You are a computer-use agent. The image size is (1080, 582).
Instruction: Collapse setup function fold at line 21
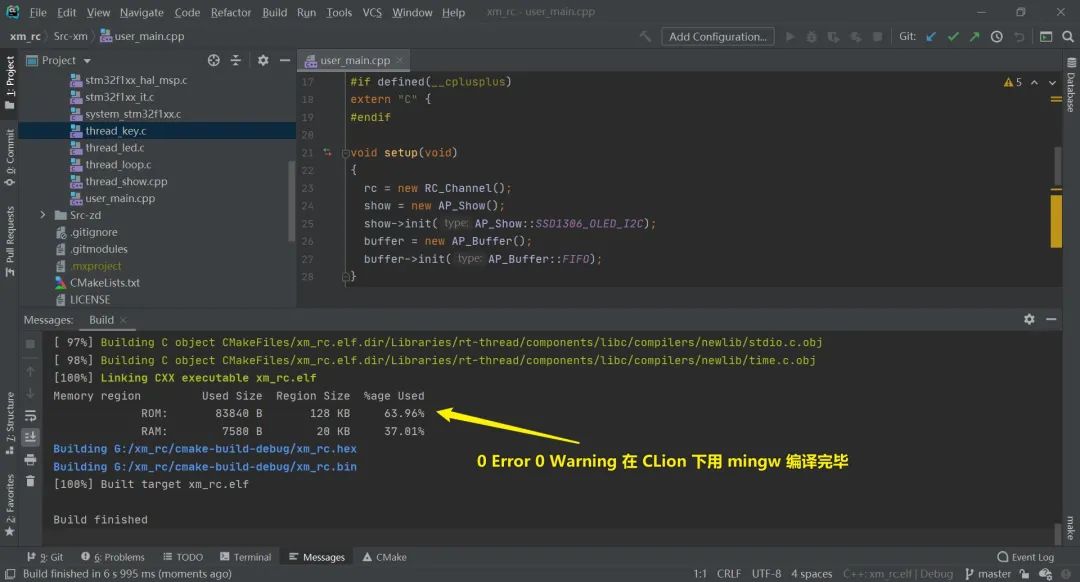pyautogui.click(x=346, y=153)
